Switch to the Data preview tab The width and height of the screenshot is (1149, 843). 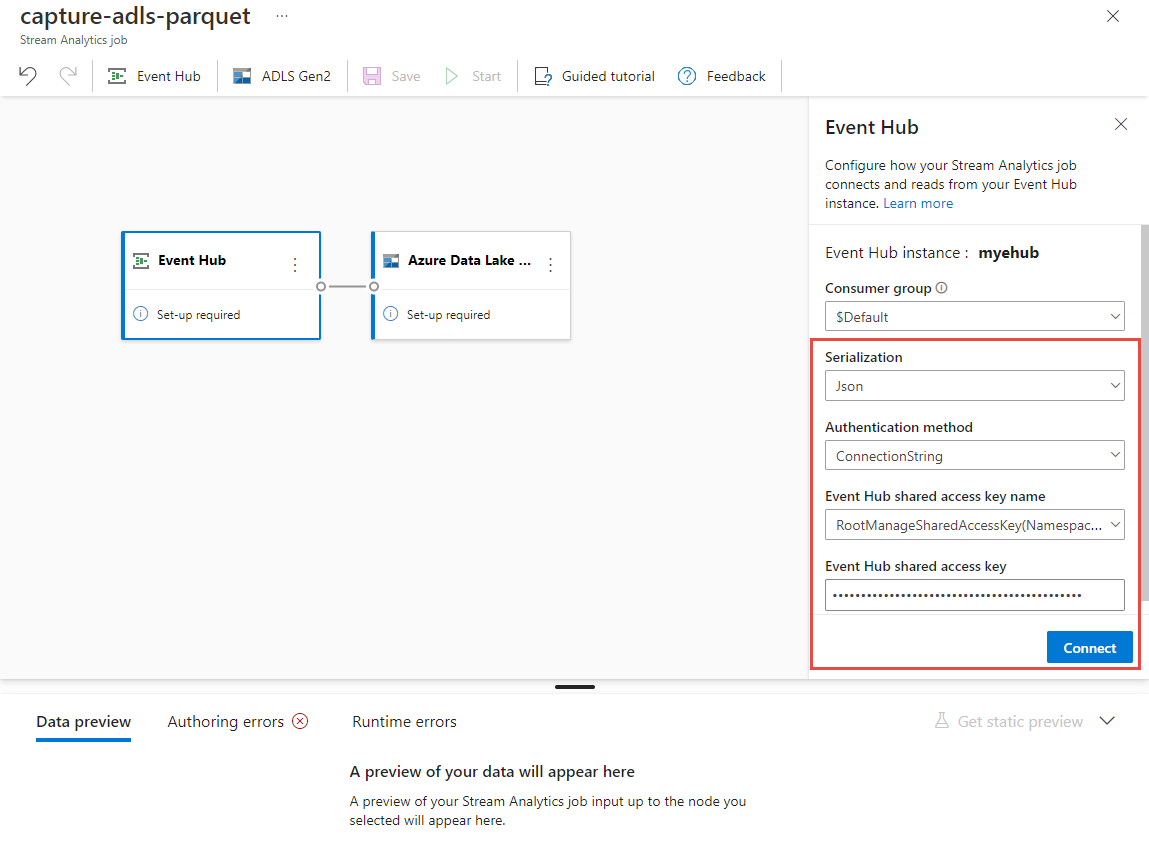[x=84, y=721]
